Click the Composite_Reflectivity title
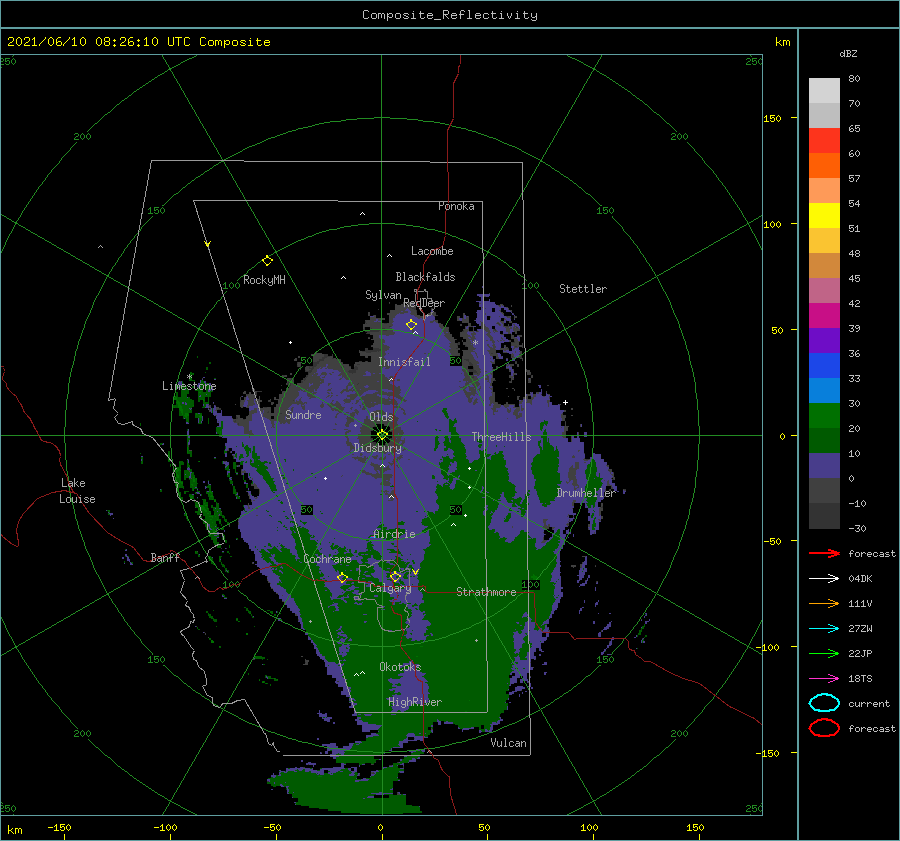The height and width of the screenshot is (841, 900). pos(450,15)
